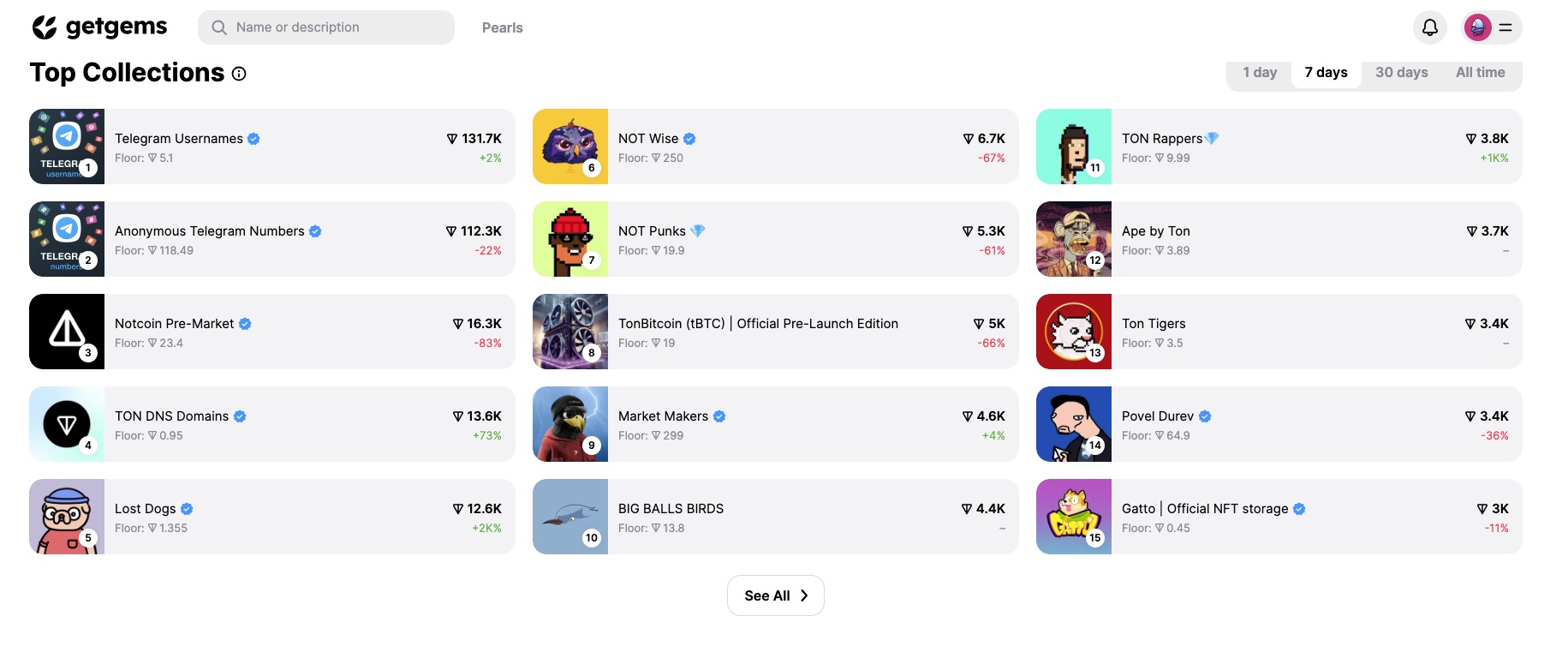Select the All time tab
This screenshot has width=1568, height=652.
(1480, 73)
